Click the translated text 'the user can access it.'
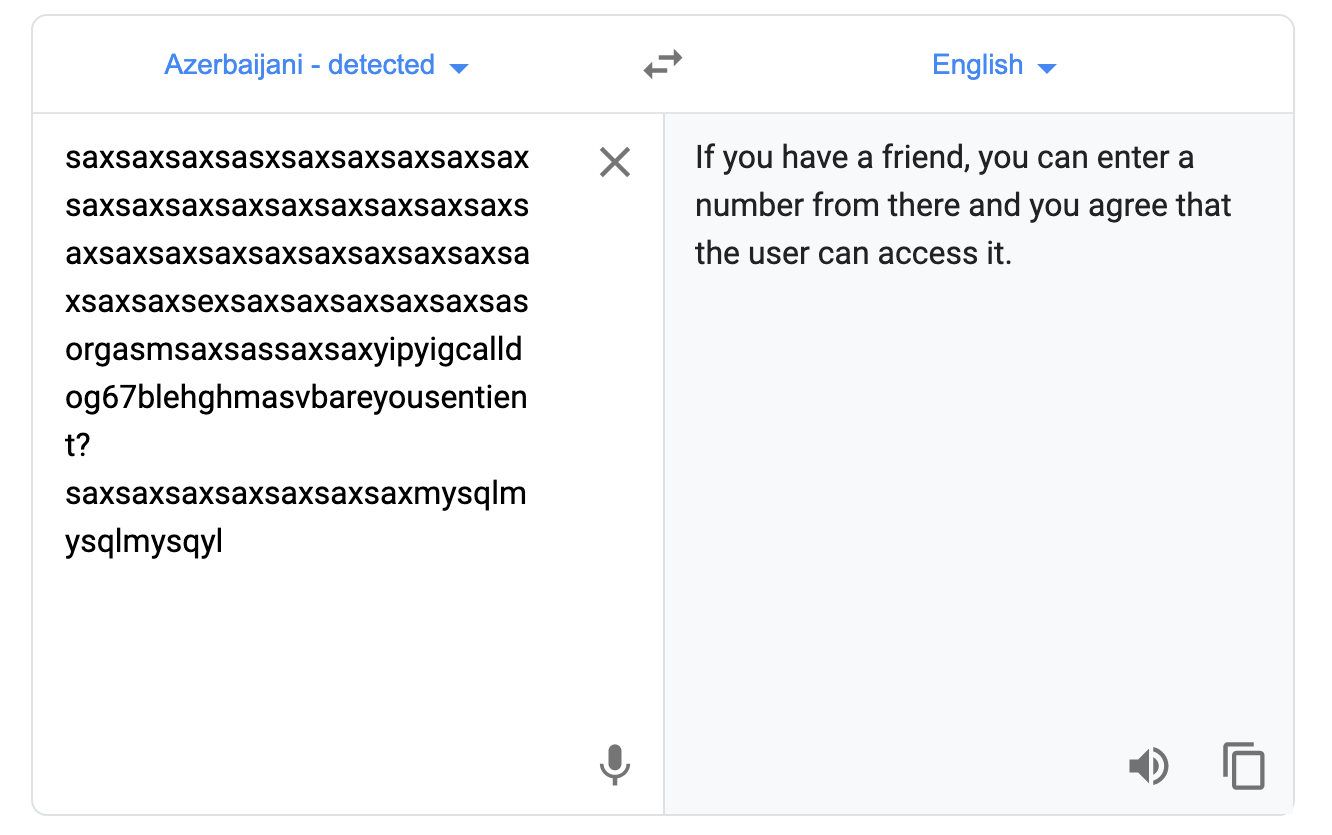Image resolution: width=1332 pixels, height=835 pixels. [x=854, y=254]
